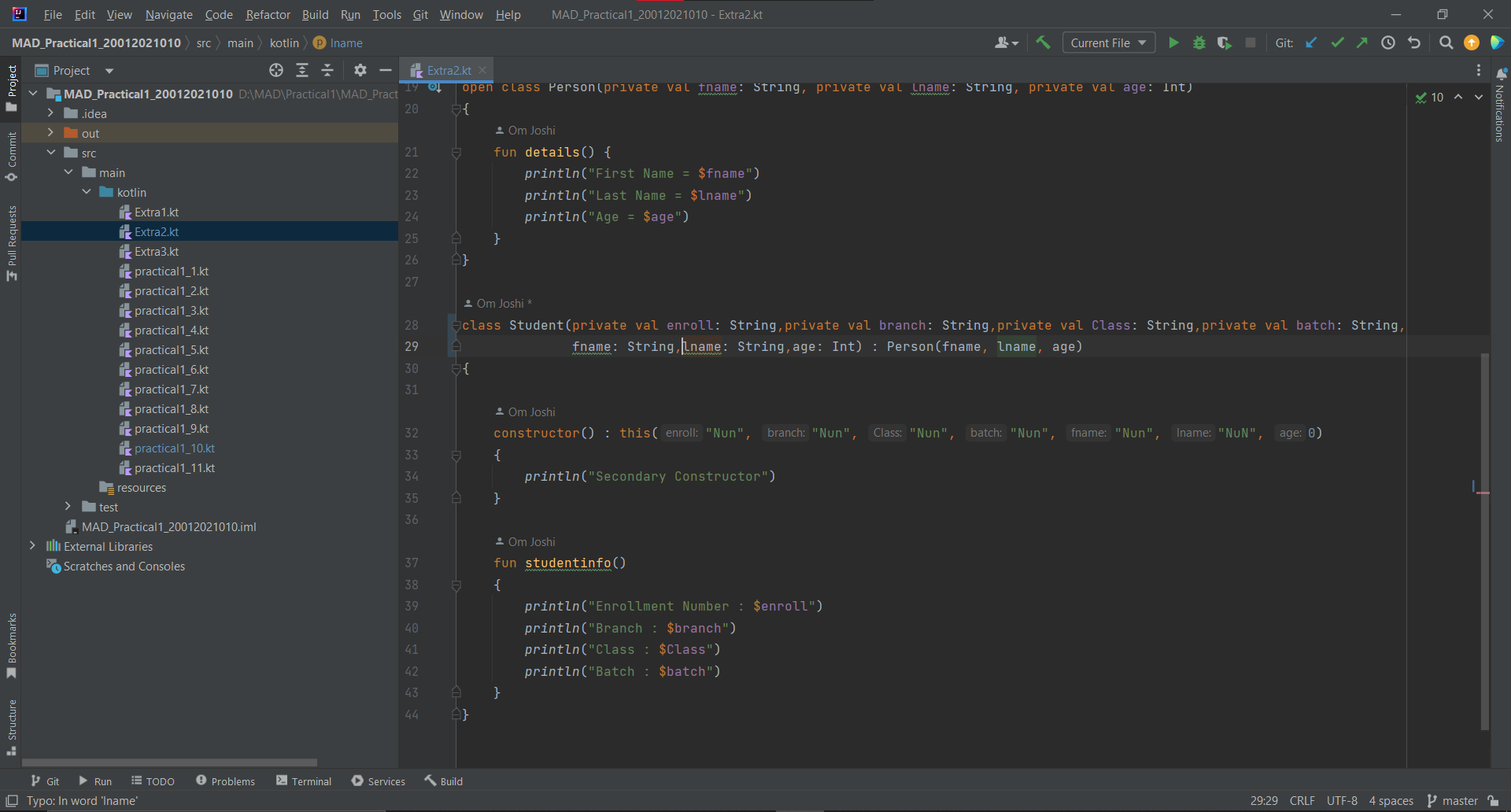This screenshot has height=812, width=1511.
Task: Toggle the Pull Requests side panel
Action: 11,243
